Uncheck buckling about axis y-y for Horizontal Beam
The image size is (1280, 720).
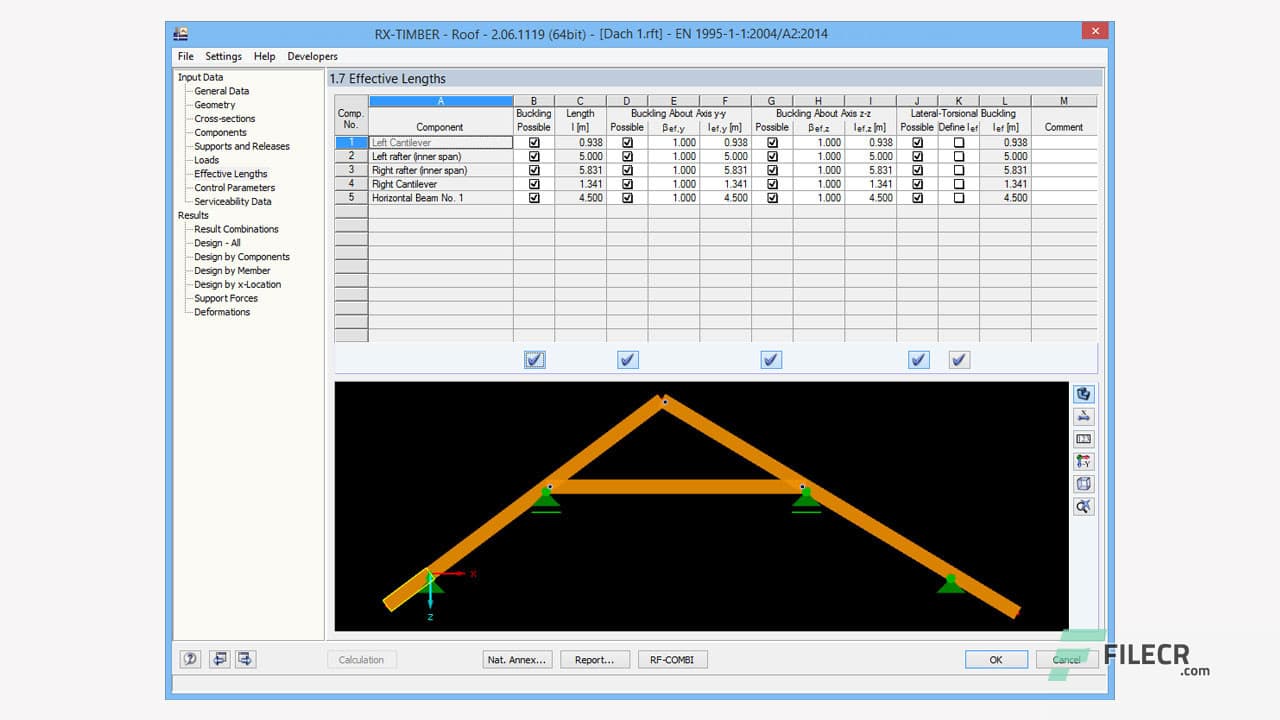(626, 198)
